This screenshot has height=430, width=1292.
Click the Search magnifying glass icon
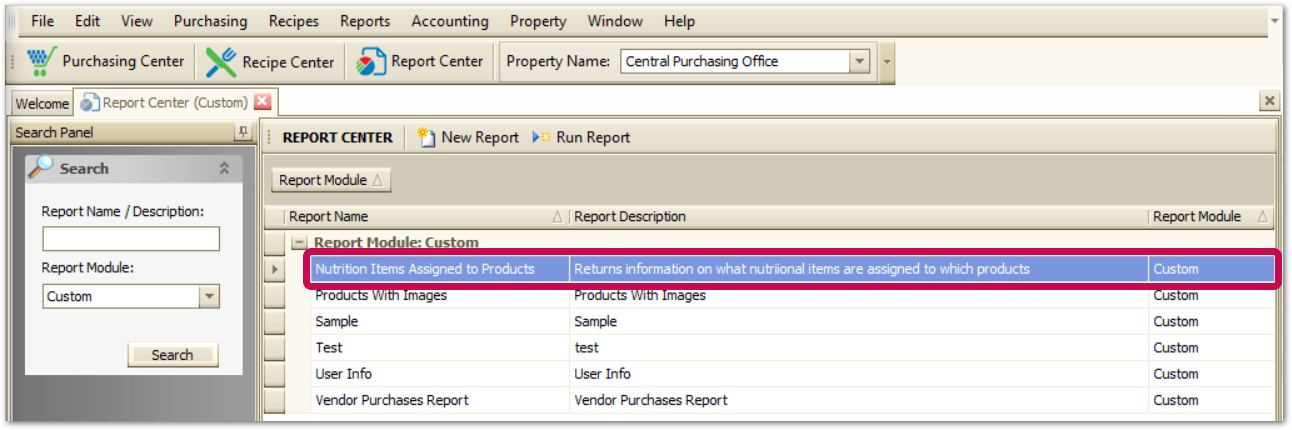point(41,168)
